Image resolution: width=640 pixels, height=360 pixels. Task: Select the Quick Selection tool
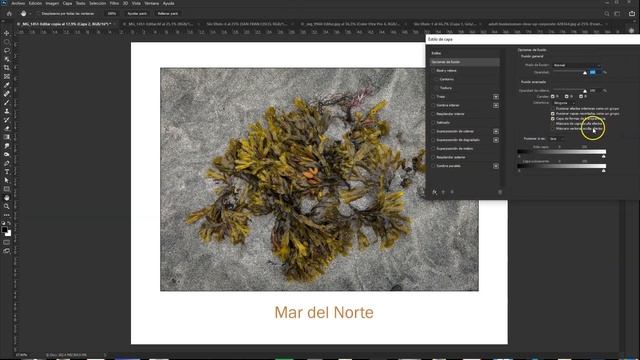coord(7,59)
